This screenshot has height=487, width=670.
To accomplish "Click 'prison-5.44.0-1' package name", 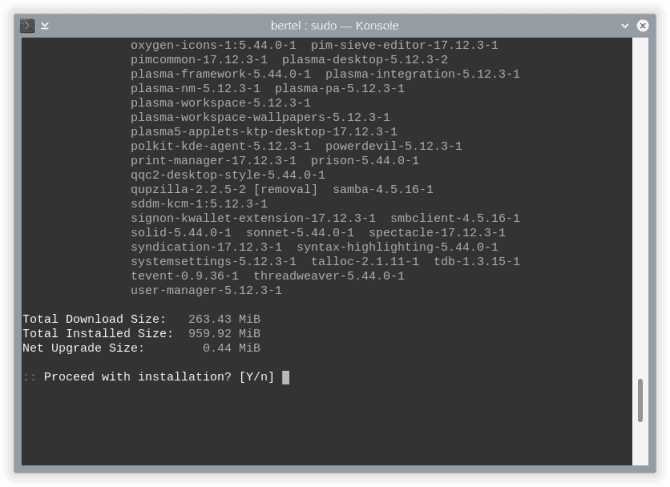I will (x=364, y=161).
